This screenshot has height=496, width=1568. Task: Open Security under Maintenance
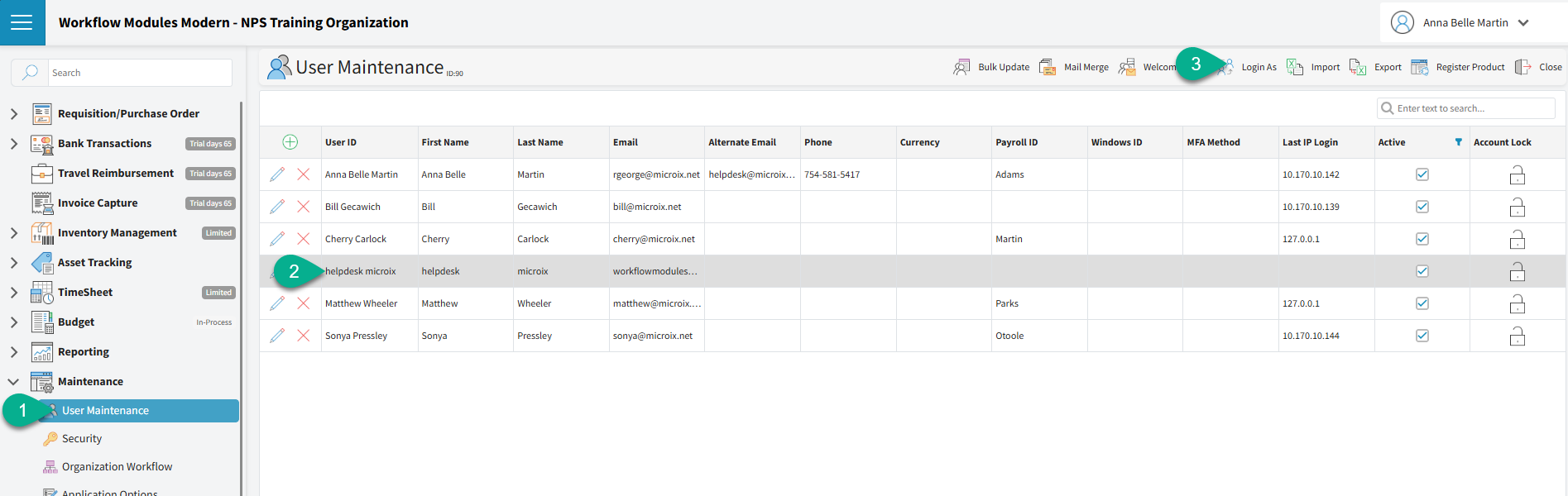click(x=82, y=439)
